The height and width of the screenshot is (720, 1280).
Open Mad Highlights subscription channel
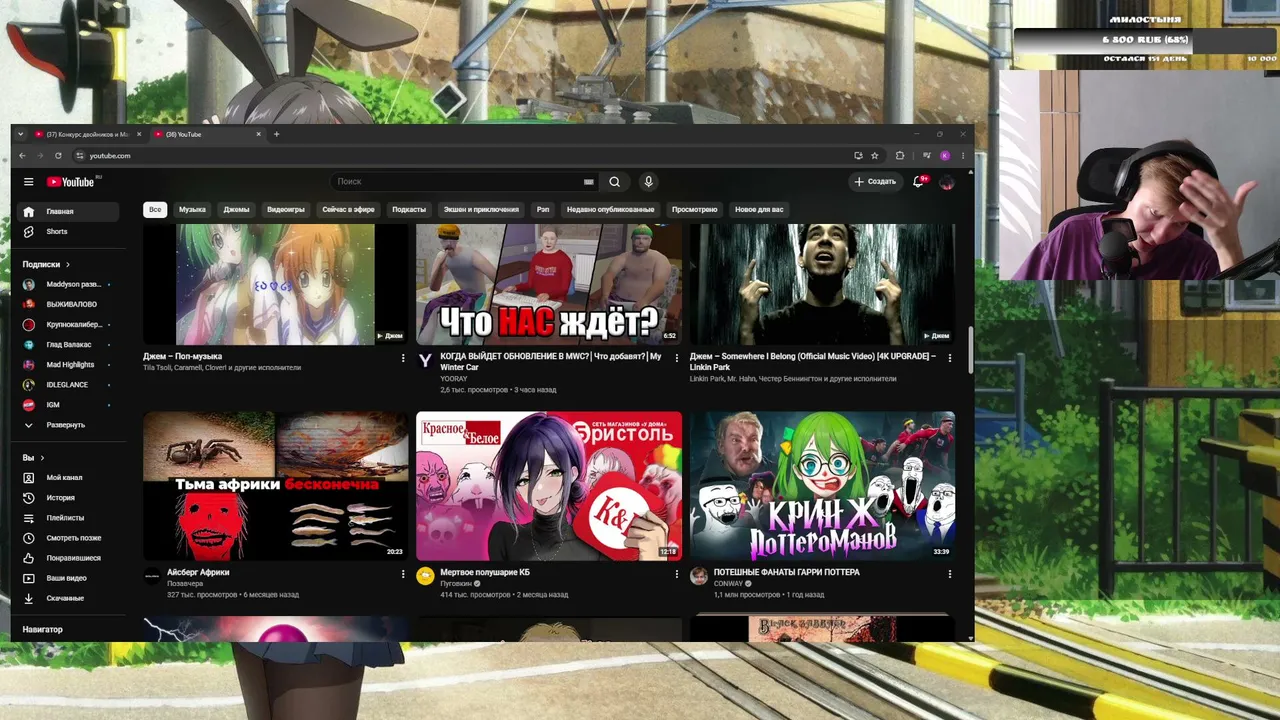click(68, 365)
